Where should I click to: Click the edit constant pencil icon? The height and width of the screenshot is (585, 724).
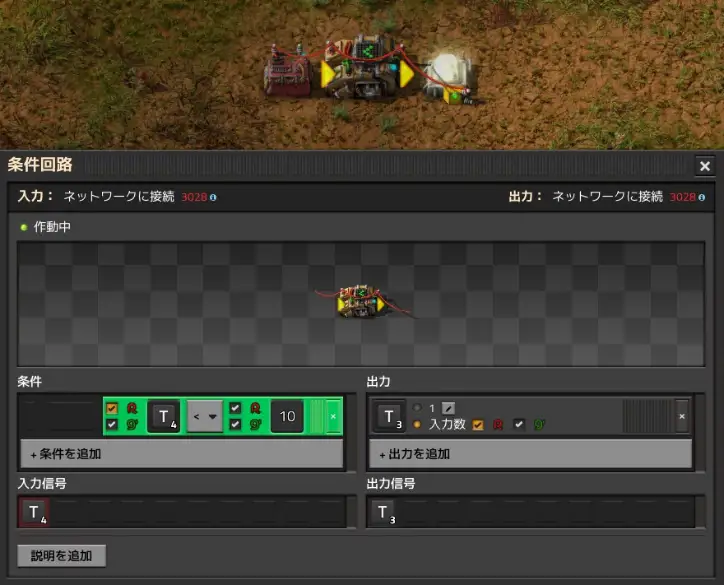(448, 408)
